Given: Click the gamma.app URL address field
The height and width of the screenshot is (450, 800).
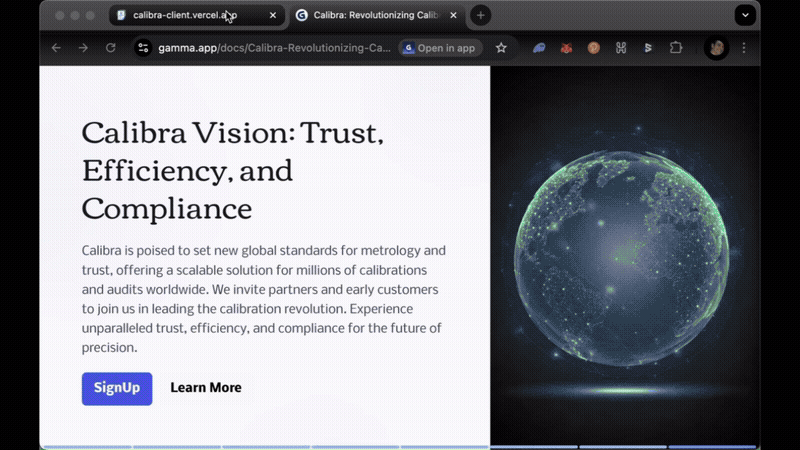Looking at the screenshot, I should point(274,48).
